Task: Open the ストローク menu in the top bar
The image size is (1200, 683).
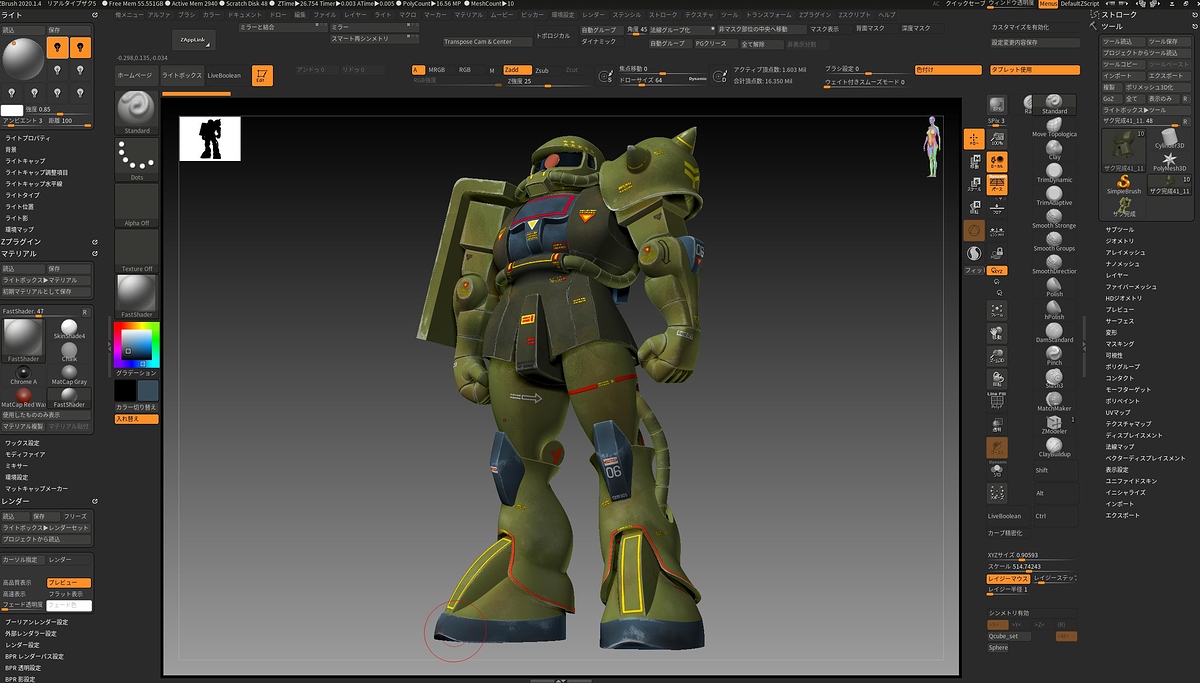Action: (x=662, y=16)
